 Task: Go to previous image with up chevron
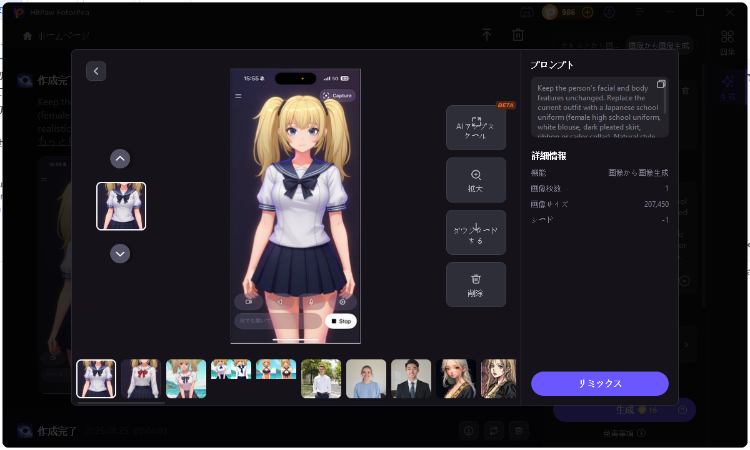tap(120, 158)
